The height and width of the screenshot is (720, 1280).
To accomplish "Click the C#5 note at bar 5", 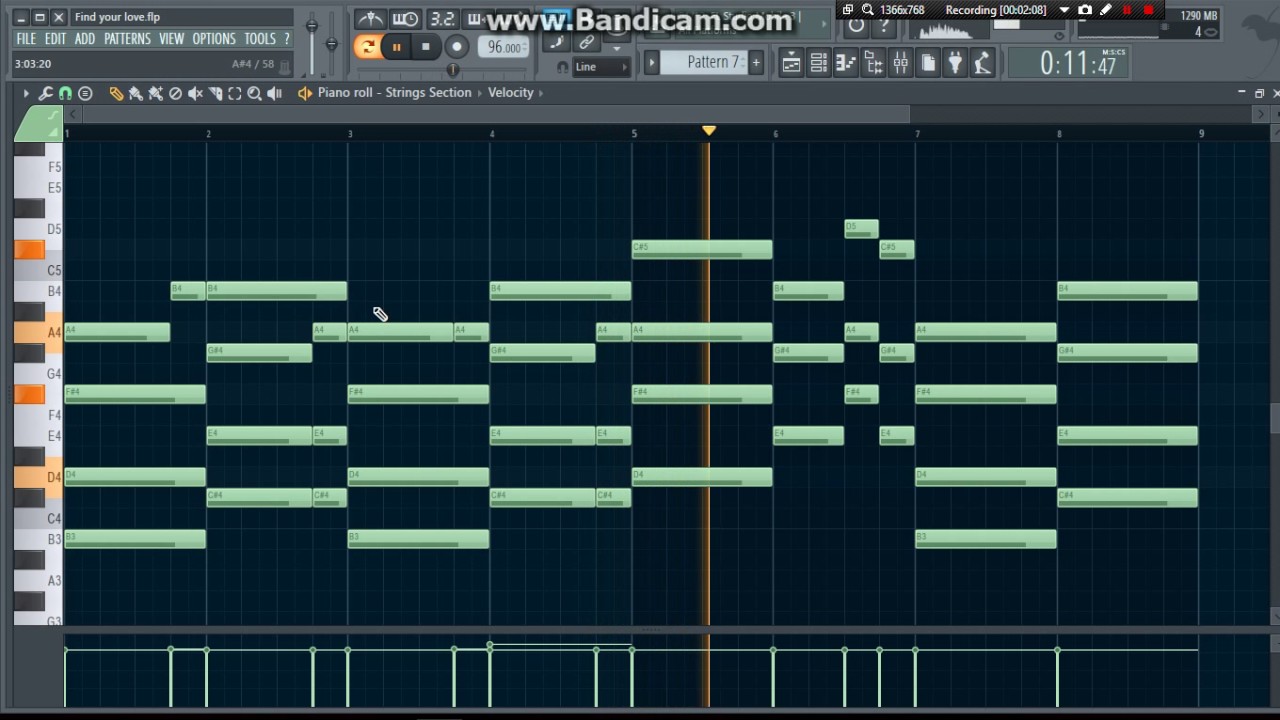I will (x=702, y=250).
